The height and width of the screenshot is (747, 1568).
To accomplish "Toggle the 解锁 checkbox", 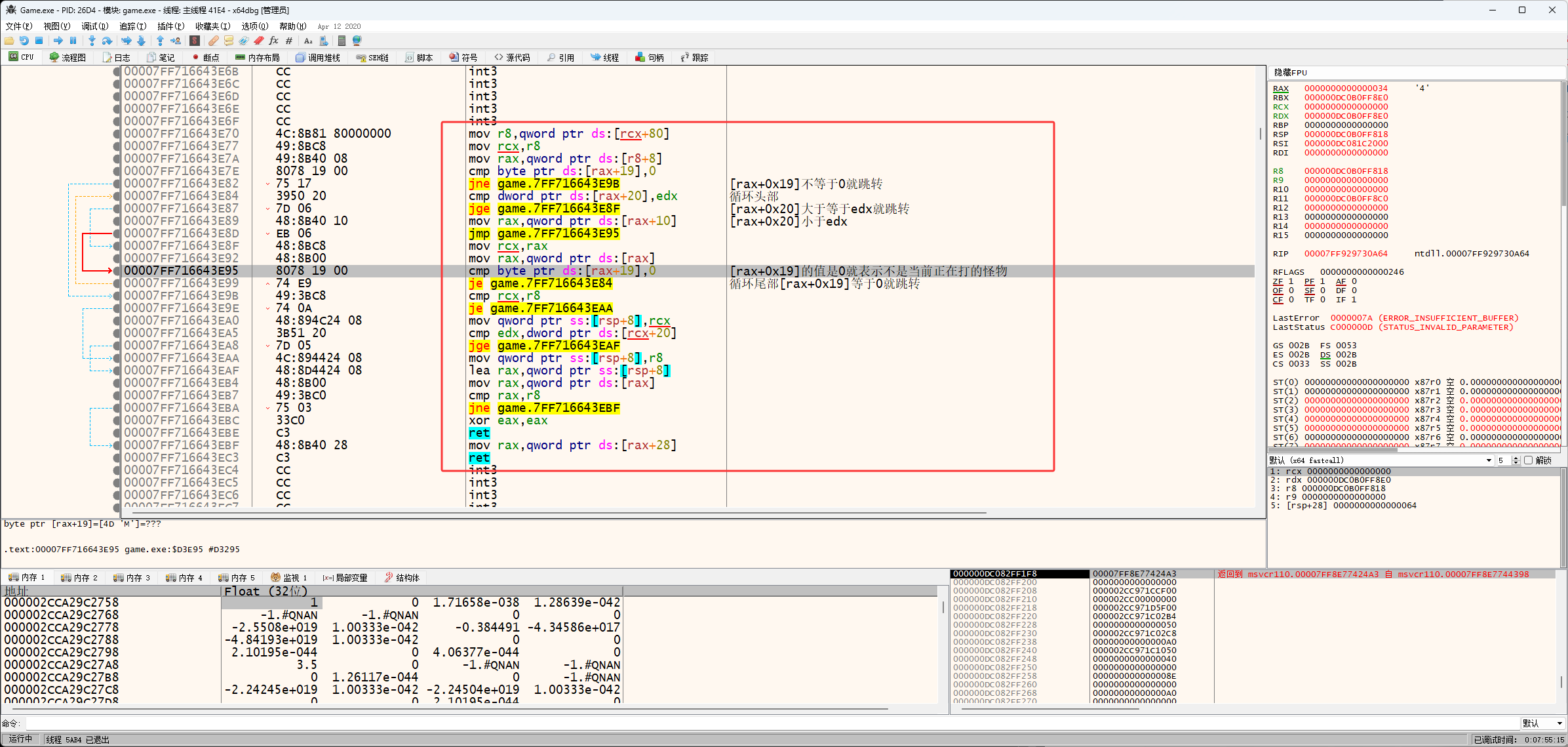I will point(1528,460).
